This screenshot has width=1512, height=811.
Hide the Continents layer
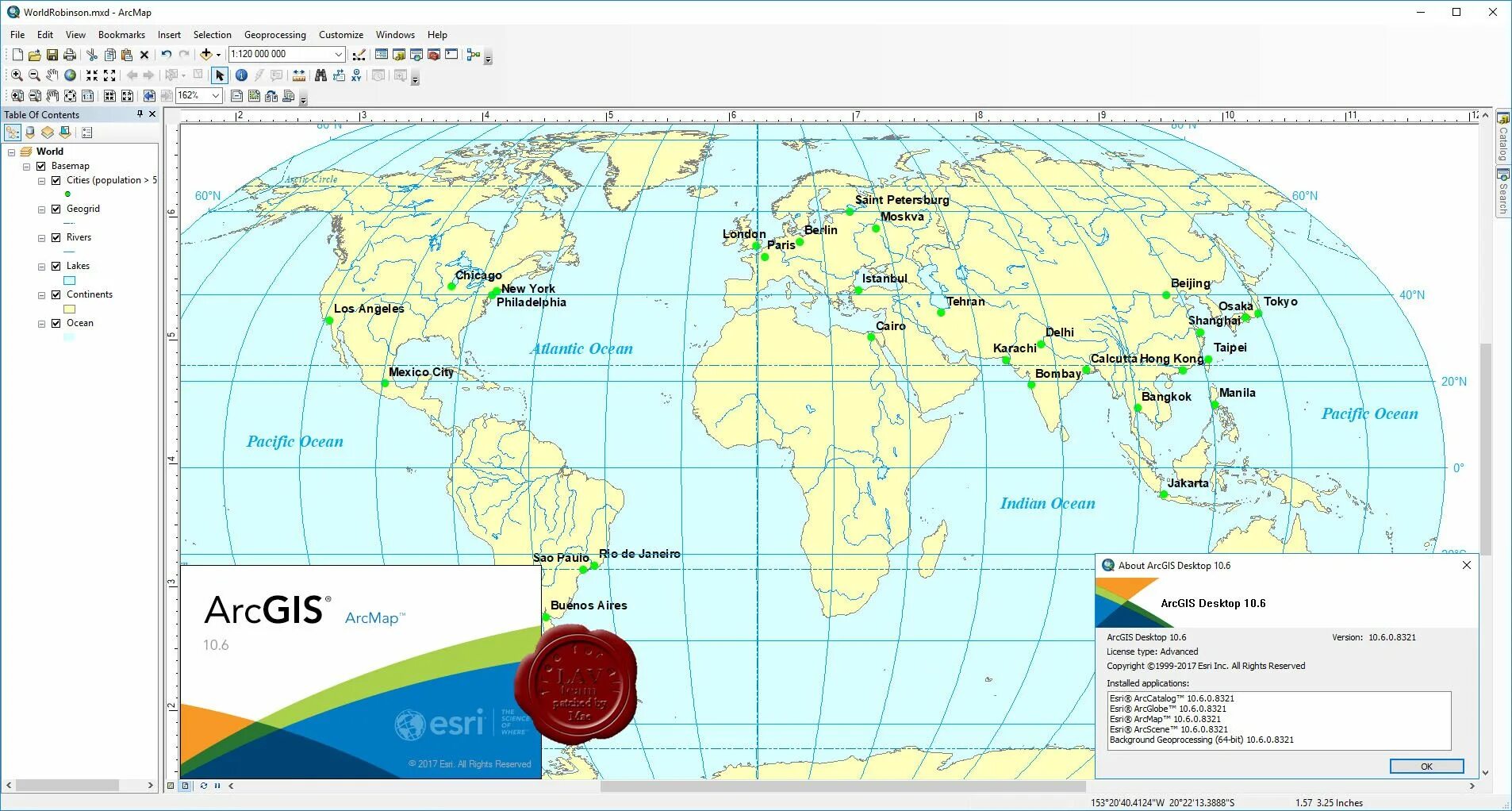56,294
